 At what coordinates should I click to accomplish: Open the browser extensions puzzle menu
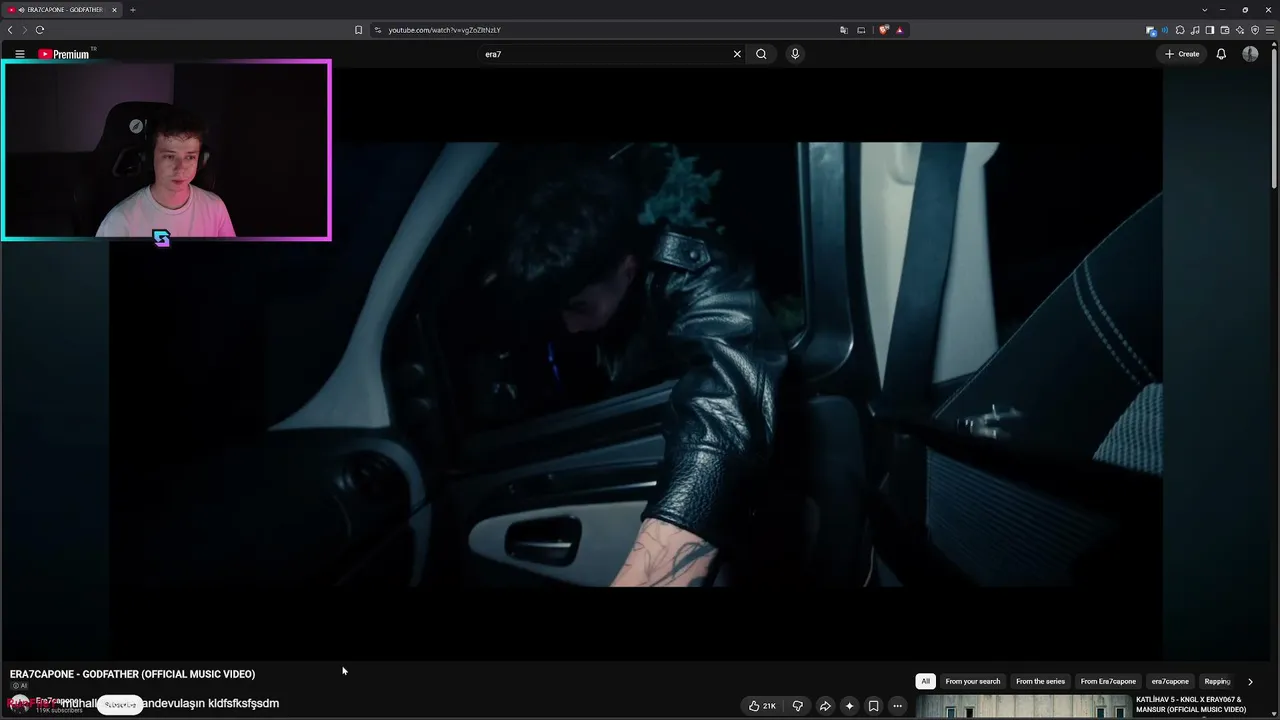click(1180, 30)
